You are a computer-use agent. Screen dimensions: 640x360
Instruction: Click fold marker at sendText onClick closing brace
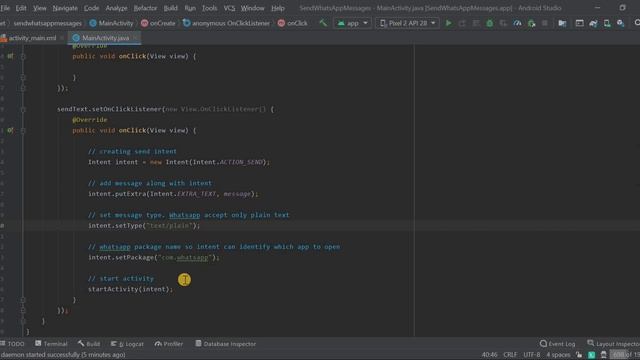click(x=23, y=300)
